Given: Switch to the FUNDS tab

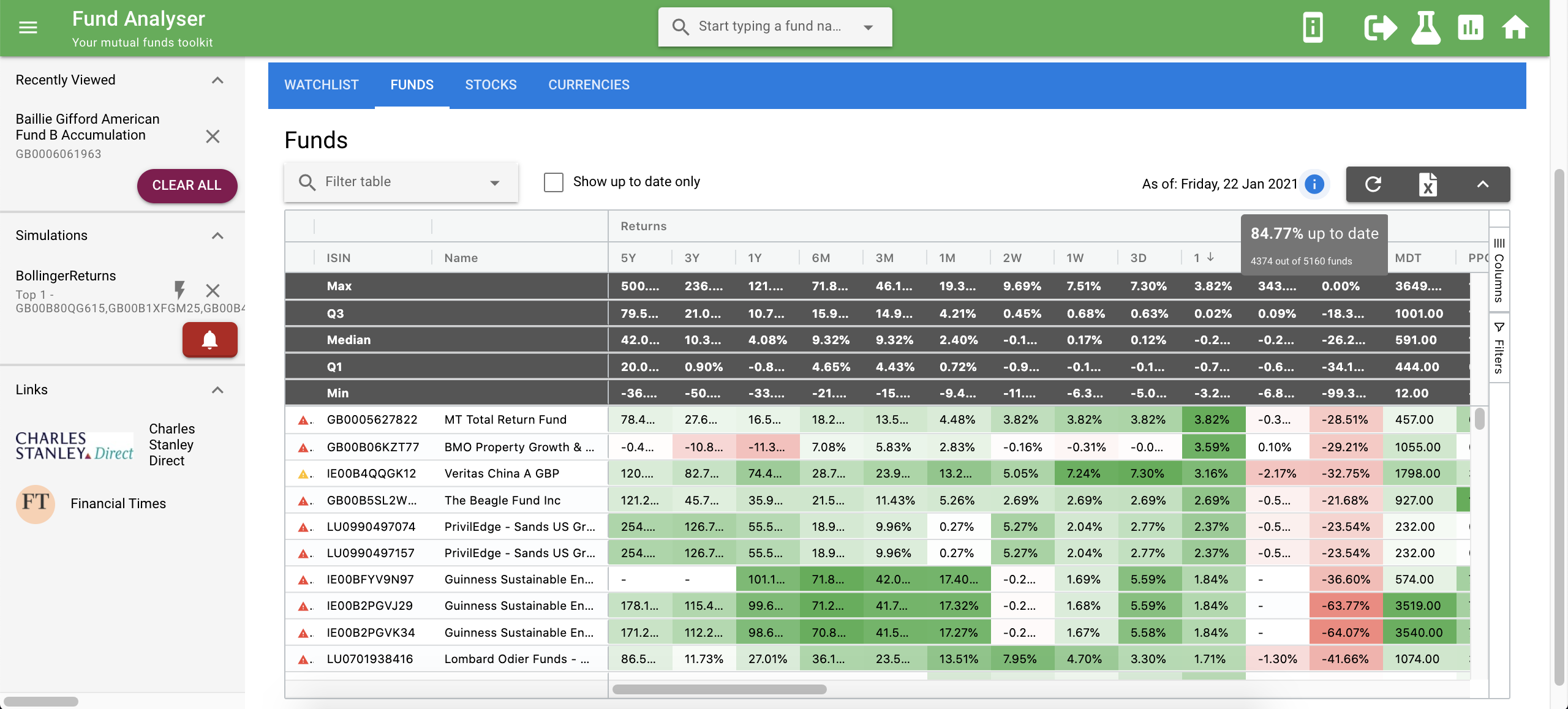Looking at the screenshot, I should click(x=412, y=85).
